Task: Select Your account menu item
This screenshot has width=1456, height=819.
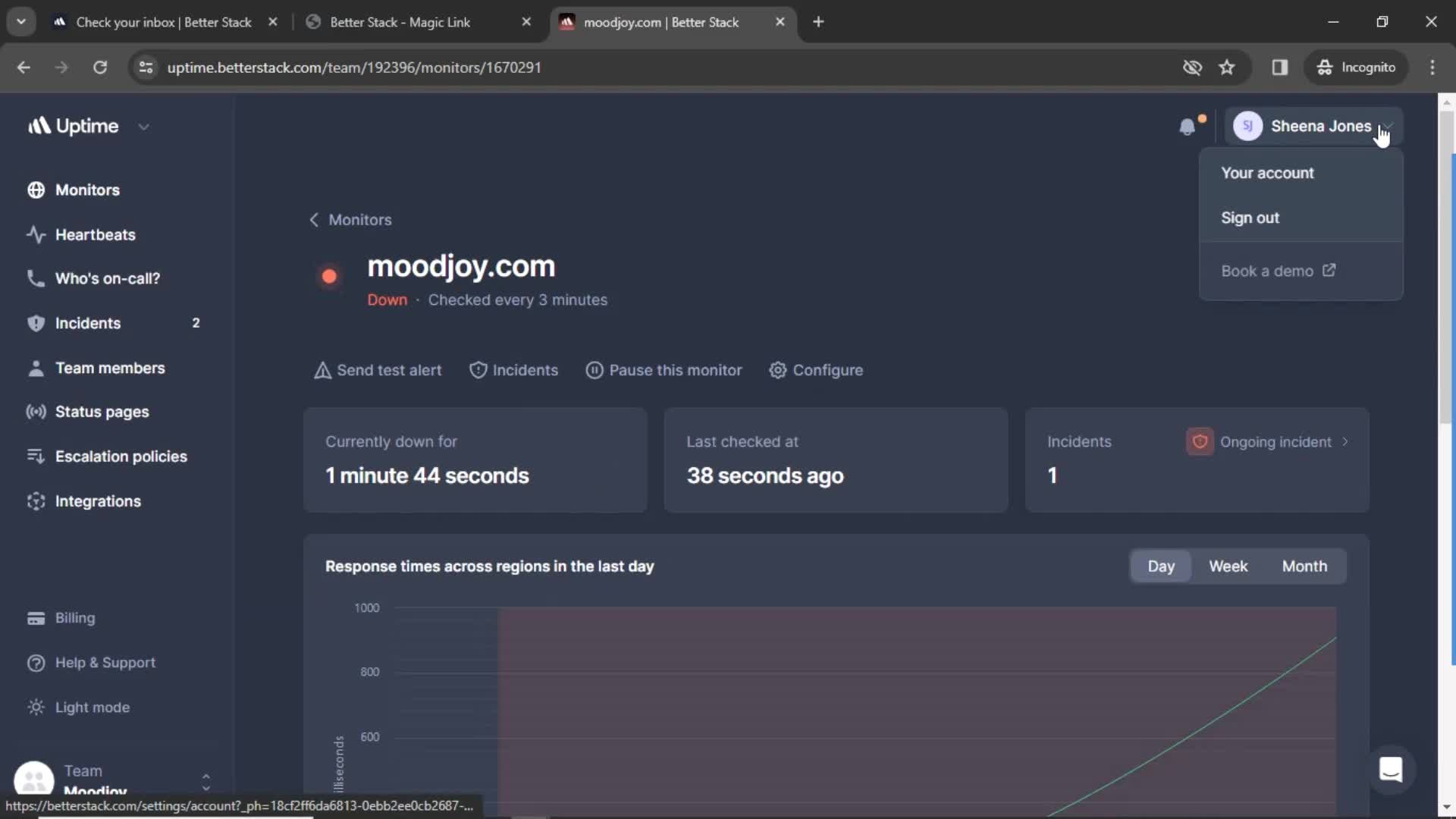Action: (x=1268, y=172)
